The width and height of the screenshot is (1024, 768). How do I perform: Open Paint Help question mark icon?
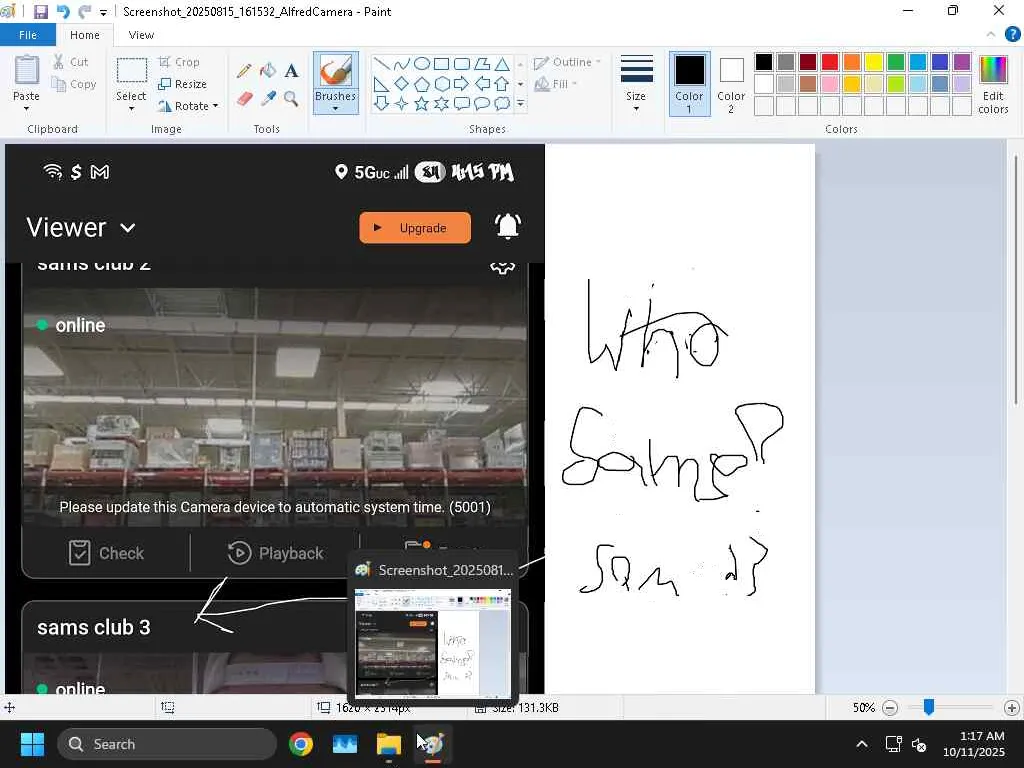pyautogui.click(x=1012, y=35)
